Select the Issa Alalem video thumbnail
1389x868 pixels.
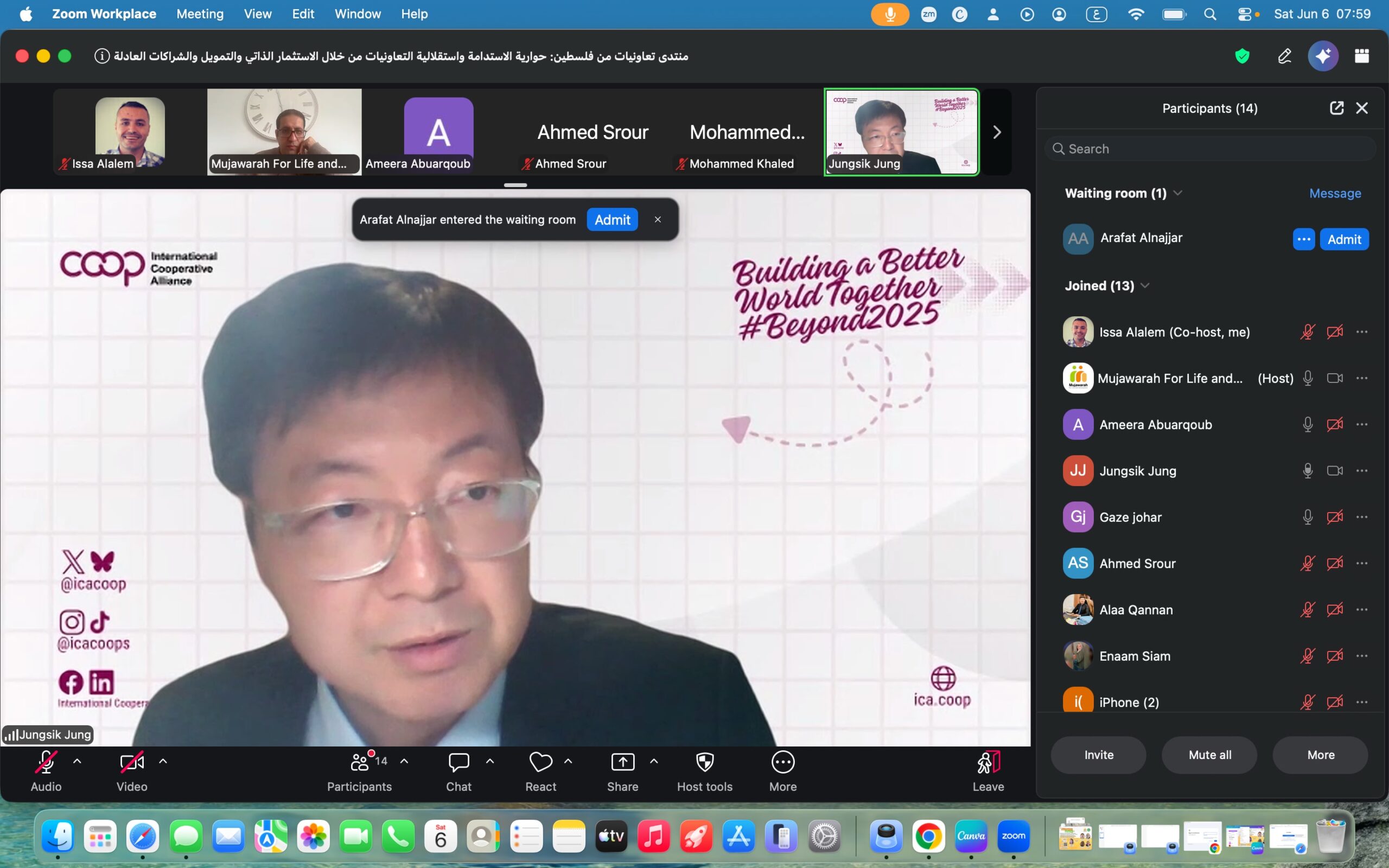[x=130, y=132]
